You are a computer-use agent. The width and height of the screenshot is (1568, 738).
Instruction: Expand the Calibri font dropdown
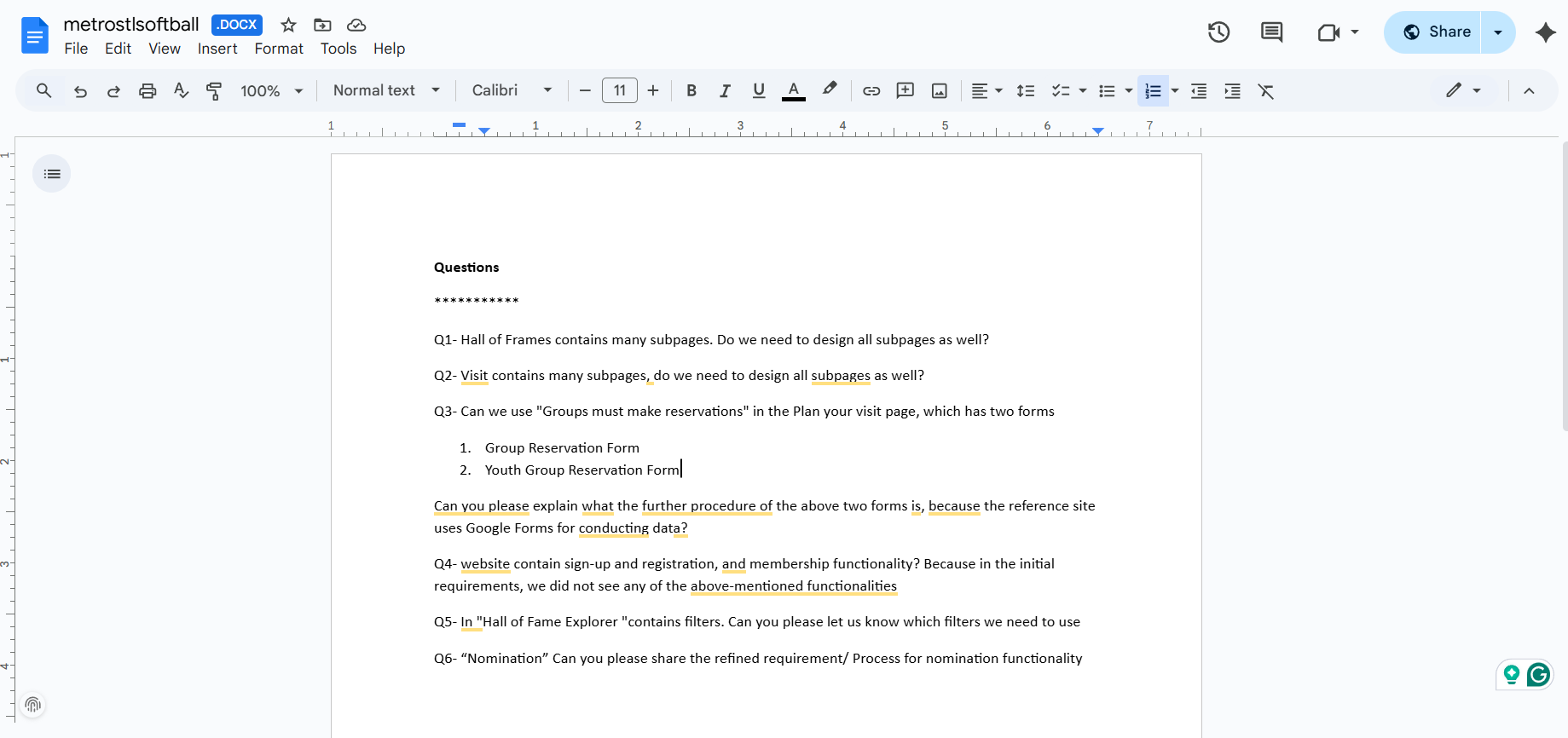click(512, 90)
